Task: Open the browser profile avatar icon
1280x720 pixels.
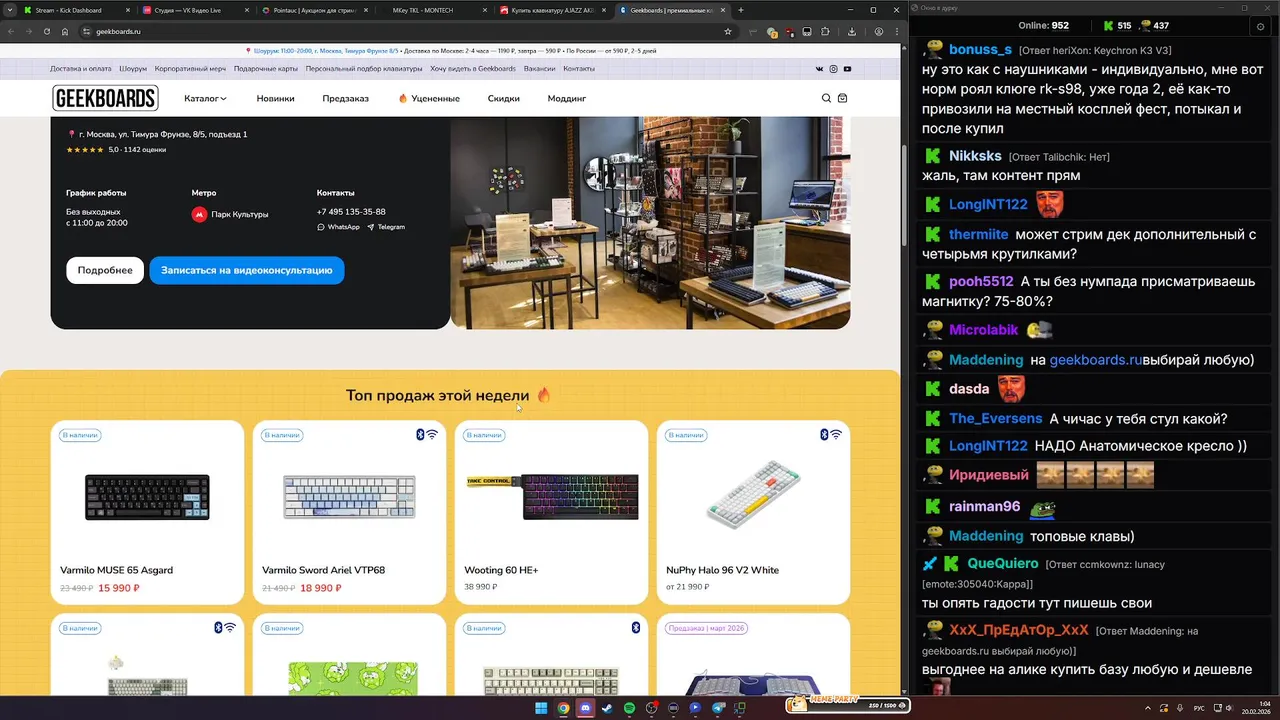Action: click(x=879, y=31)
